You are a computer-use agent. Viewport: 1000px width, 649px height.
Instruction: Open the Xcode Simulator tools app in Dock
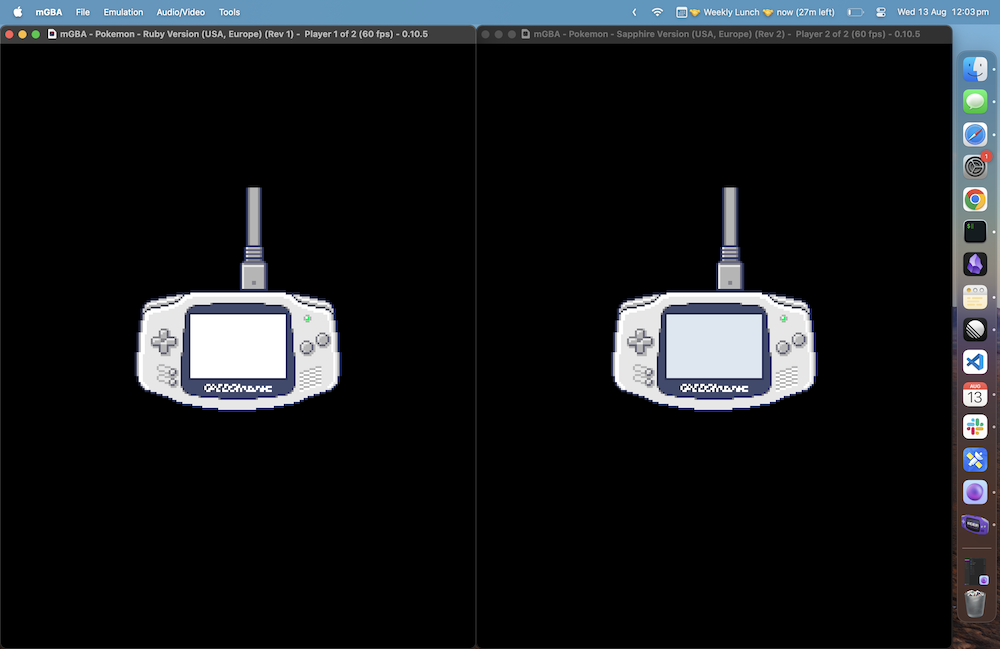(974, 460)
